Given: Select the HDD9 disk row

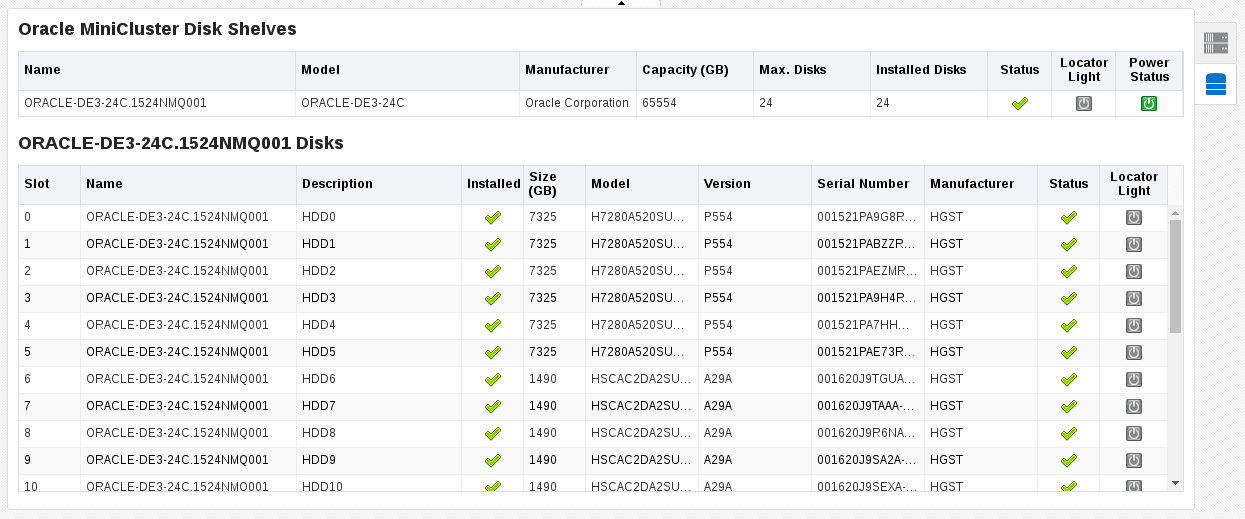Looking at the screenshot, I should tap(592, 460).
